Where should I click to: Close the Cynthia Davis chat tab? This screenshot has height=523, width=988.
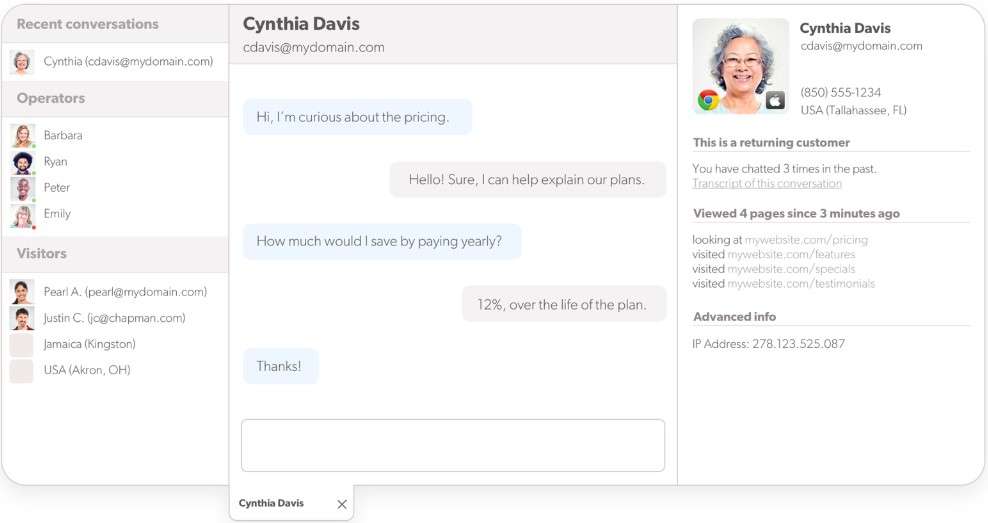click(342, 504)
